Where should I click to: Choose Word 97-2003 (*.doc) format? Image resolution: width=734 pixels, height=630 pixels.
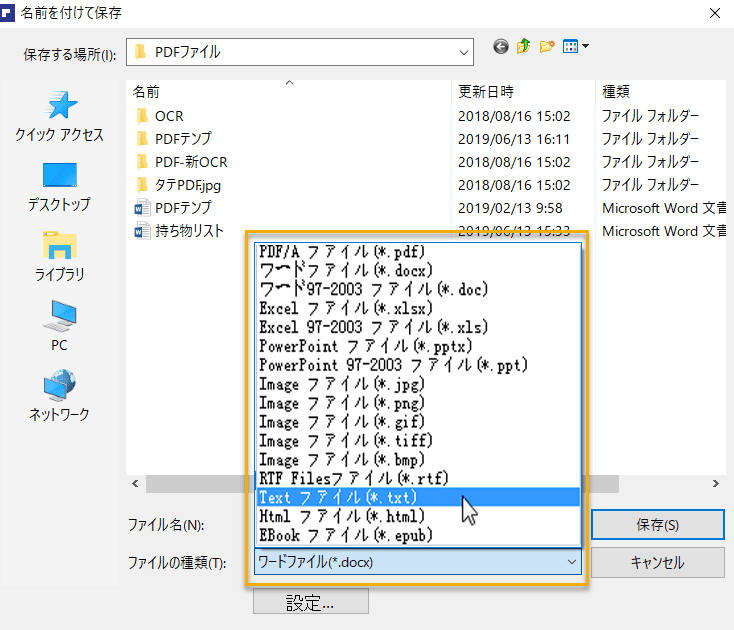(x=418, y=289)
